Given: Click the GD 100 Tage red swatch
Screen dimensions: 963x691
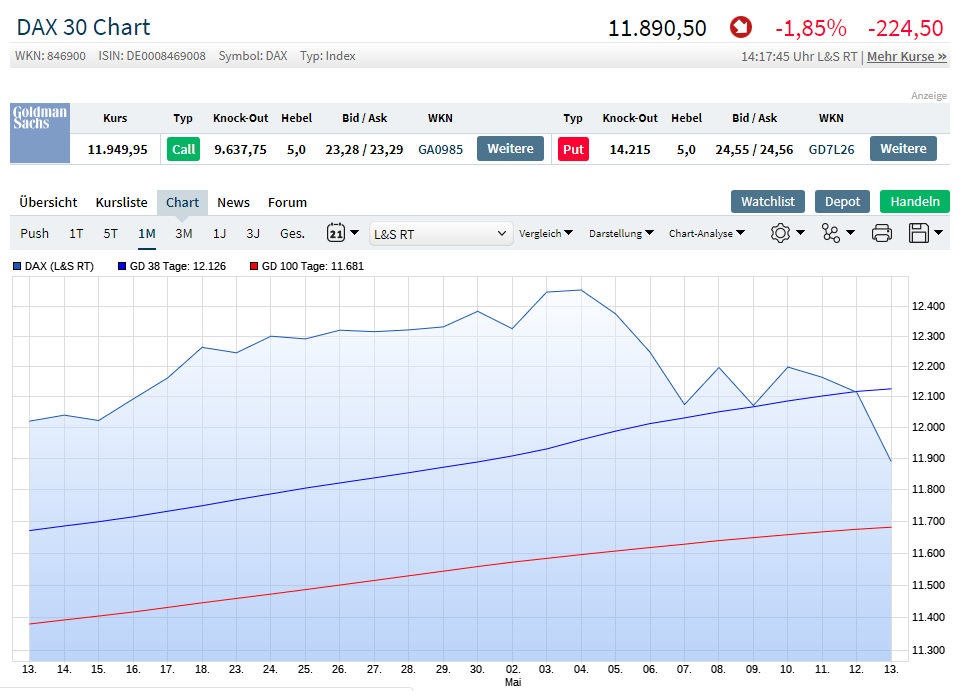Looking at the screenshot, I should (254, 266).
